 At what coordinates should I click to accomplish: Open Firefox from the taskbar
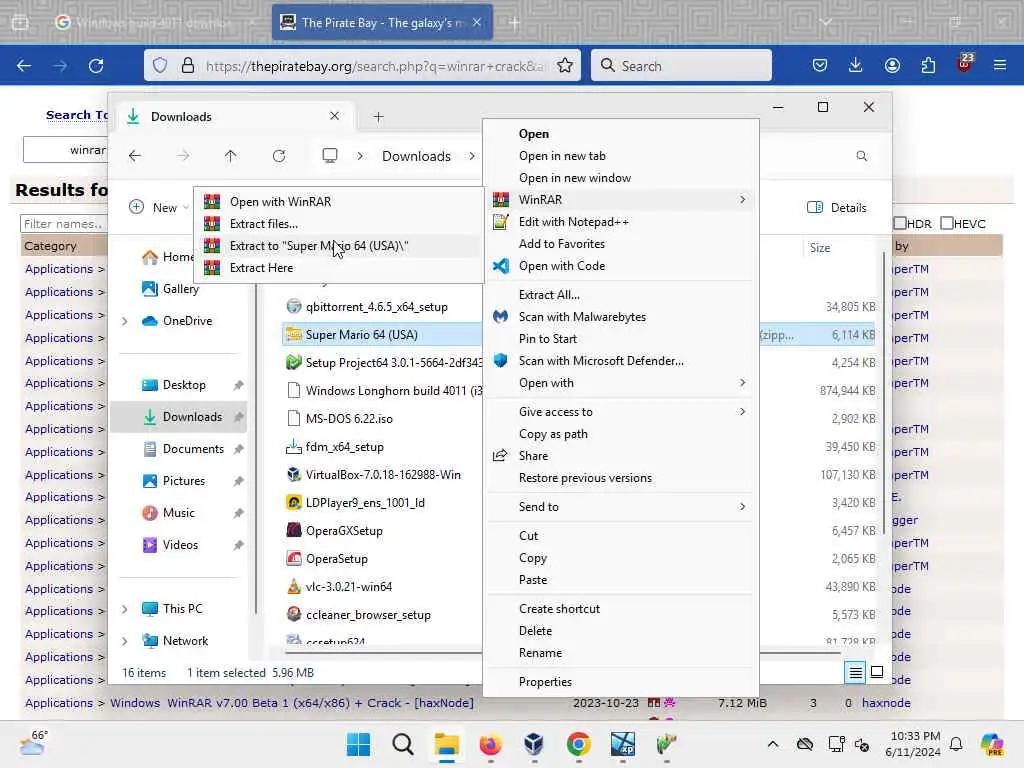coord(490,744)
